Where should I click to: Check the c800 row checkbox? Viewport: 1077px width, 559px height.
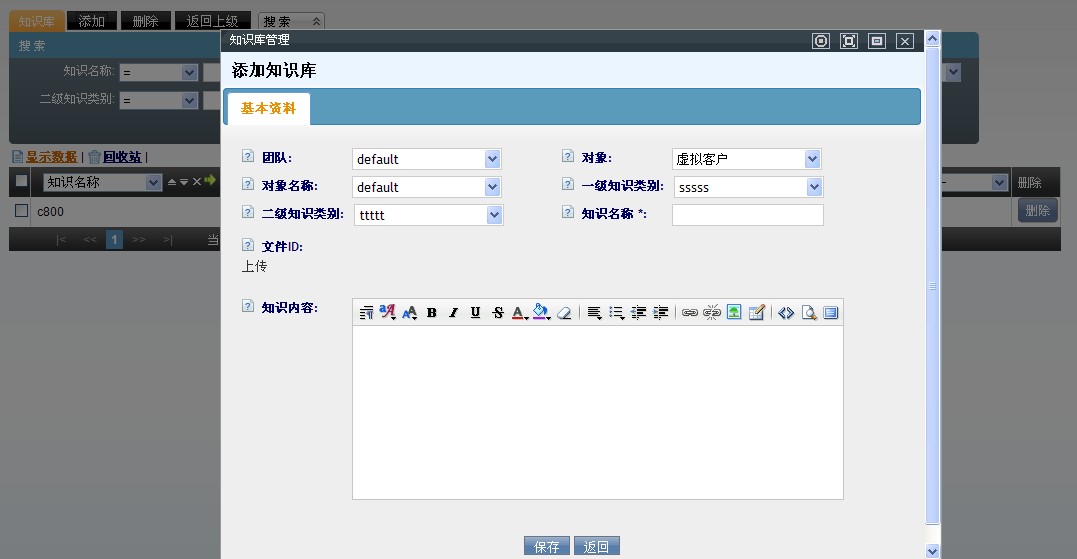[x=21, y=211]
